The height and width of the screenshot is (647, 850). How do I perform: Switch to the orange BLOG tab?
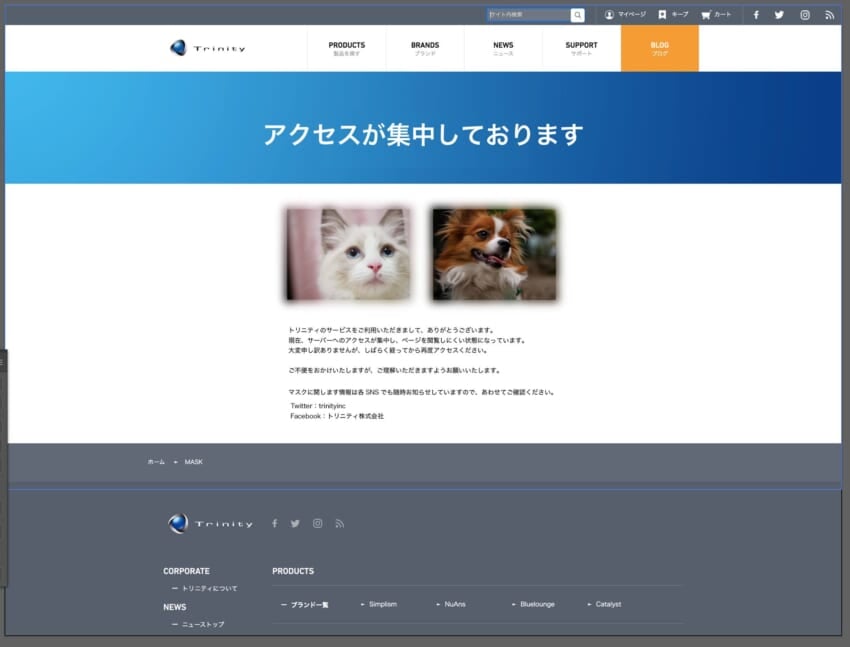point(659,48)
